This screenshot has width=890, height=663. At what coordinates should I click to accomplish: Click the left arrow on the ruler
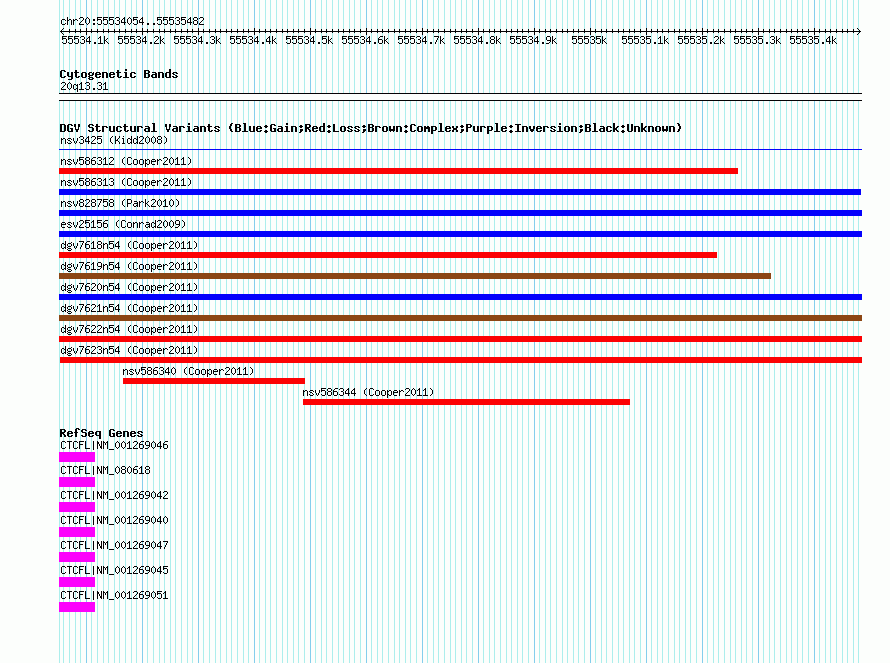tap(62, 31)
